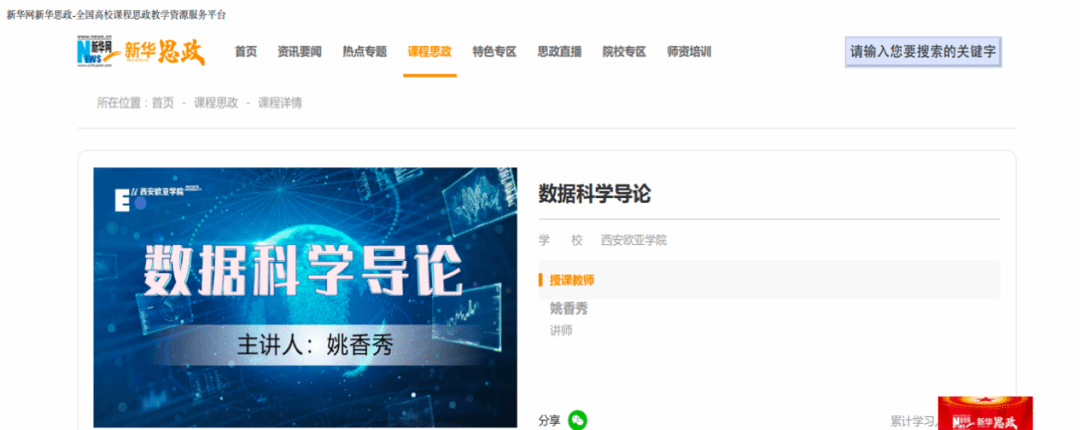Click the 新华思政 calligraphy logo
Image resolution: width=1080 pixels, height=430 pixels.
[164, 52]
